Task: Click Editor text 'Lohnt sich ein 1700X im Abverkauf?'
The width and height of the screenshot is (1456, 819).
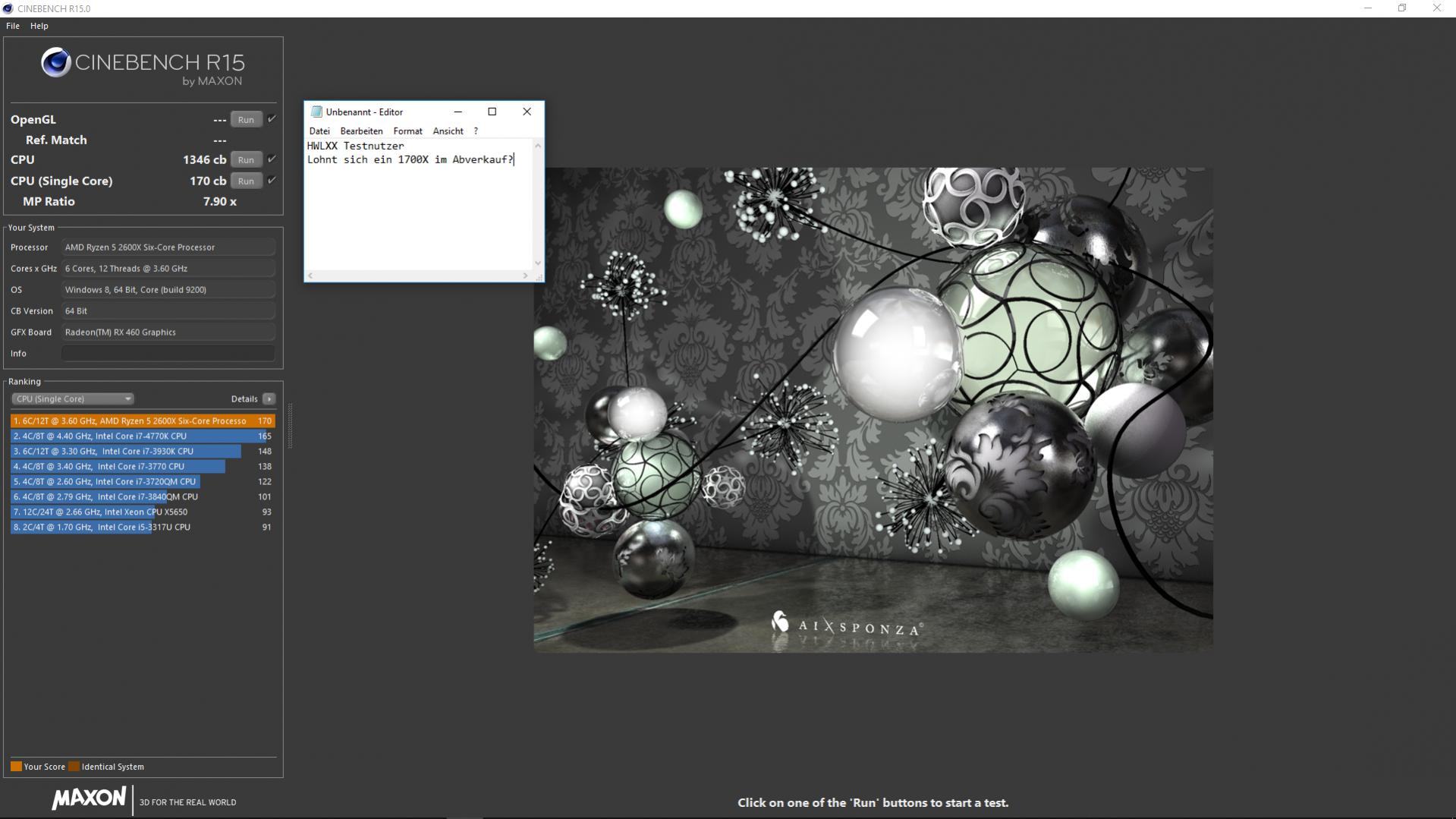Action: click(410, 159)
